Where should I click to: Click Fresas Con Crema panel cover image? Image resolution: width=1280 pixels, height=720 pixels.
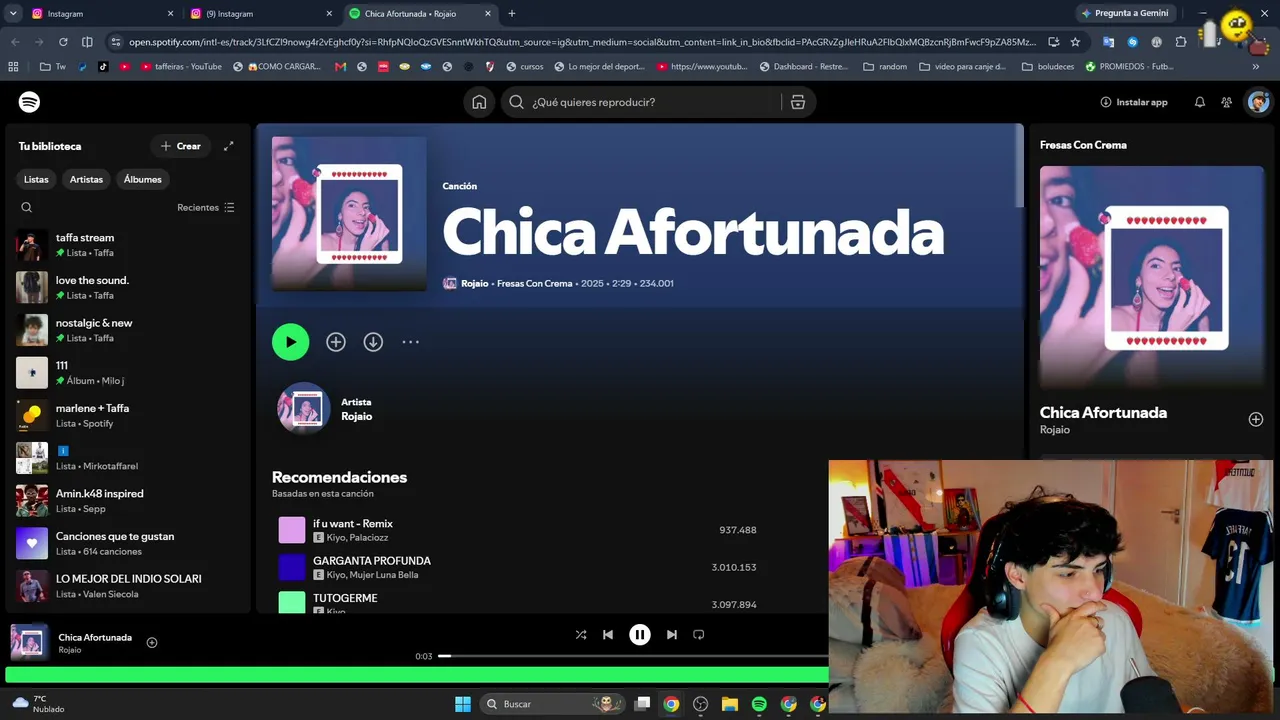1152,277
